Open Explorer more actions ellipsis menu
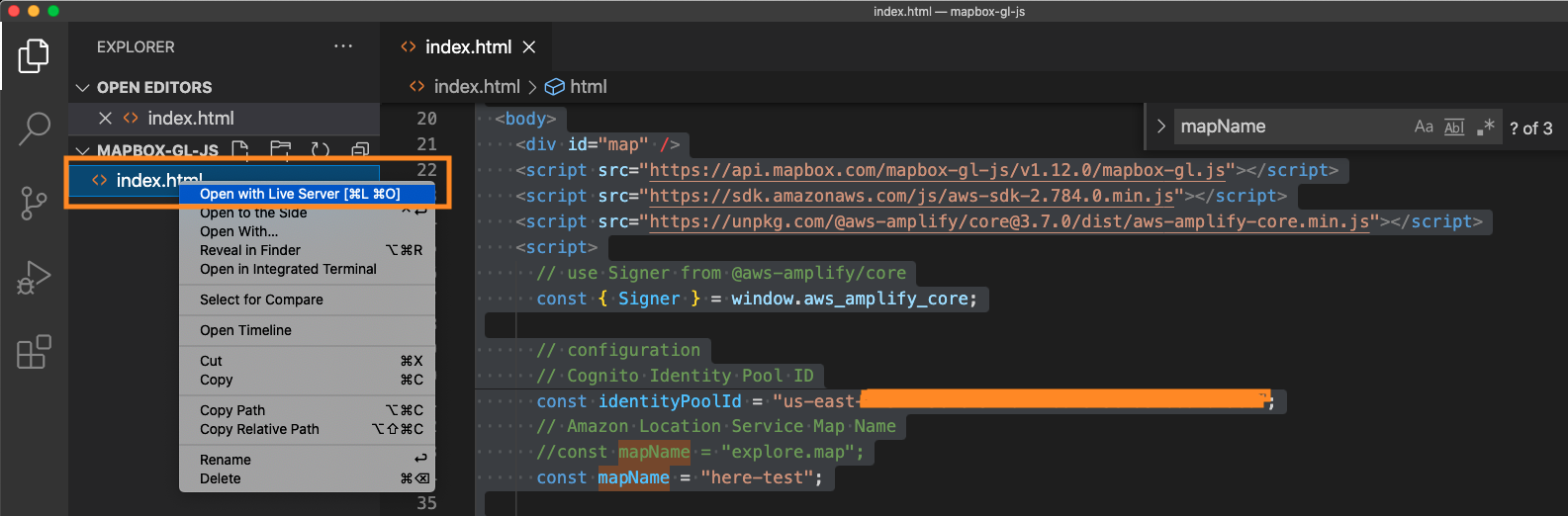 343,46
